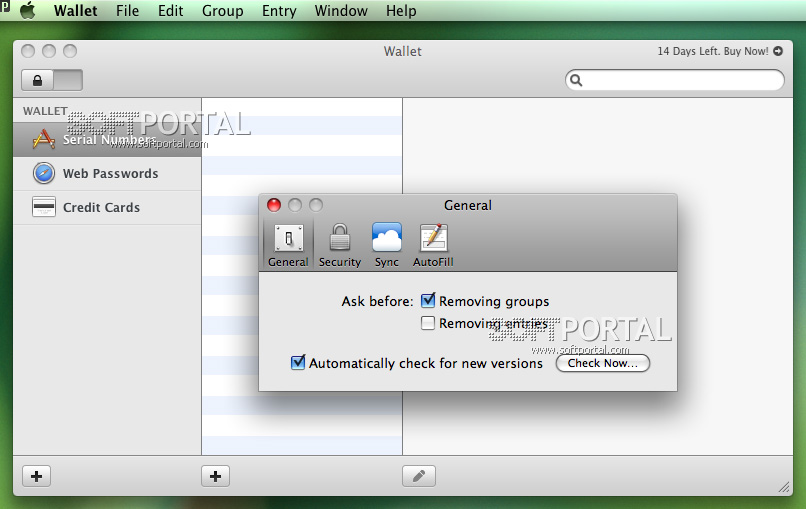Check Removing entries checkbox
806x509 pixels.
point(428,323)
